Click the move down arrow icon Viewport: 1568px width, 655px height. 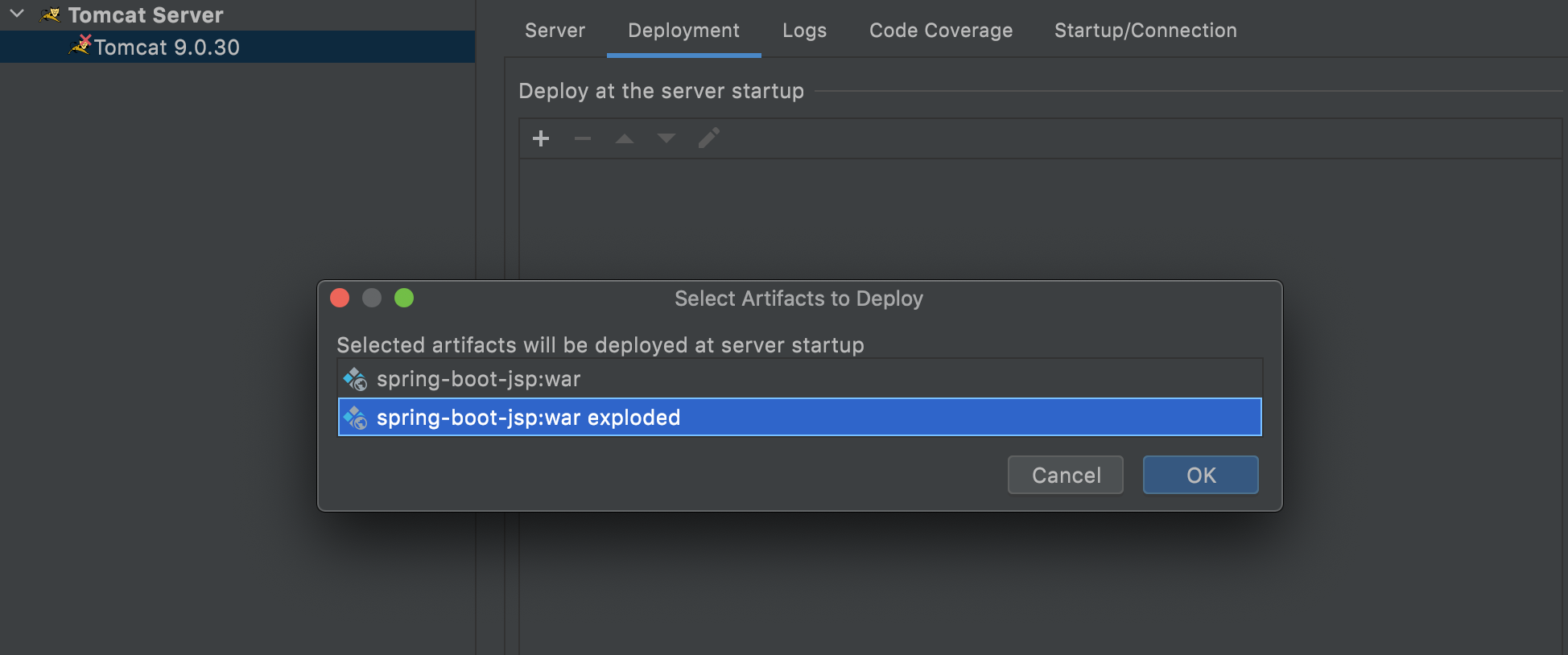[x=666, y=138]
